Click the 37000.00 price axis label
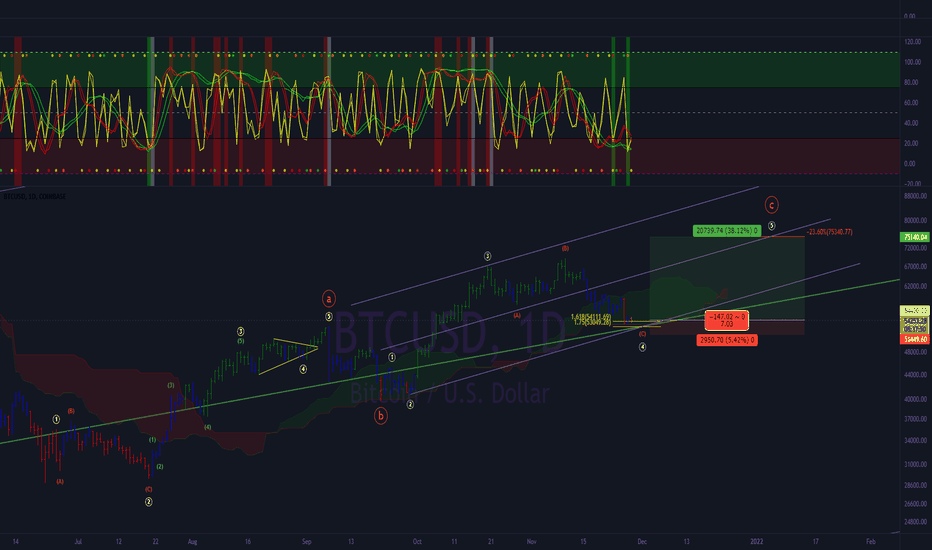 (915, 419)
